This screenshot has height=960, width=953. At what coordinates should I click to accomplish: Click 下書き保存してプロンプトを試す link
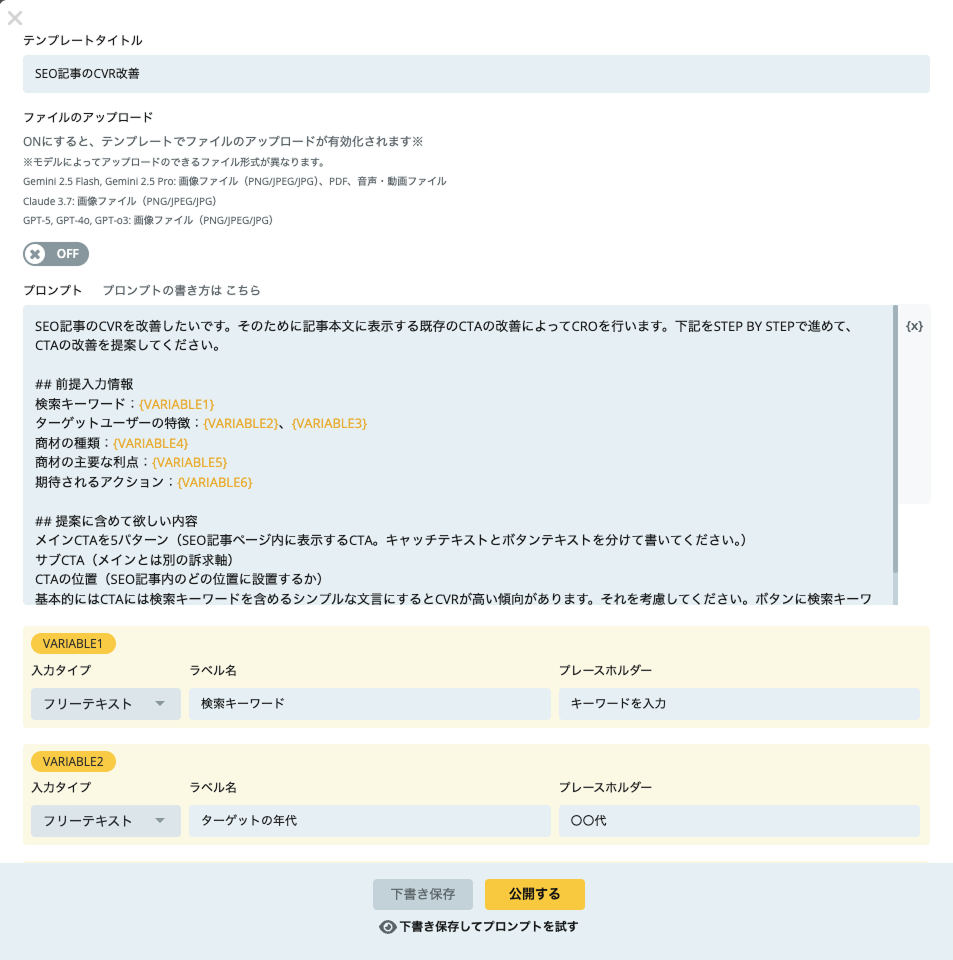point(488,927)
